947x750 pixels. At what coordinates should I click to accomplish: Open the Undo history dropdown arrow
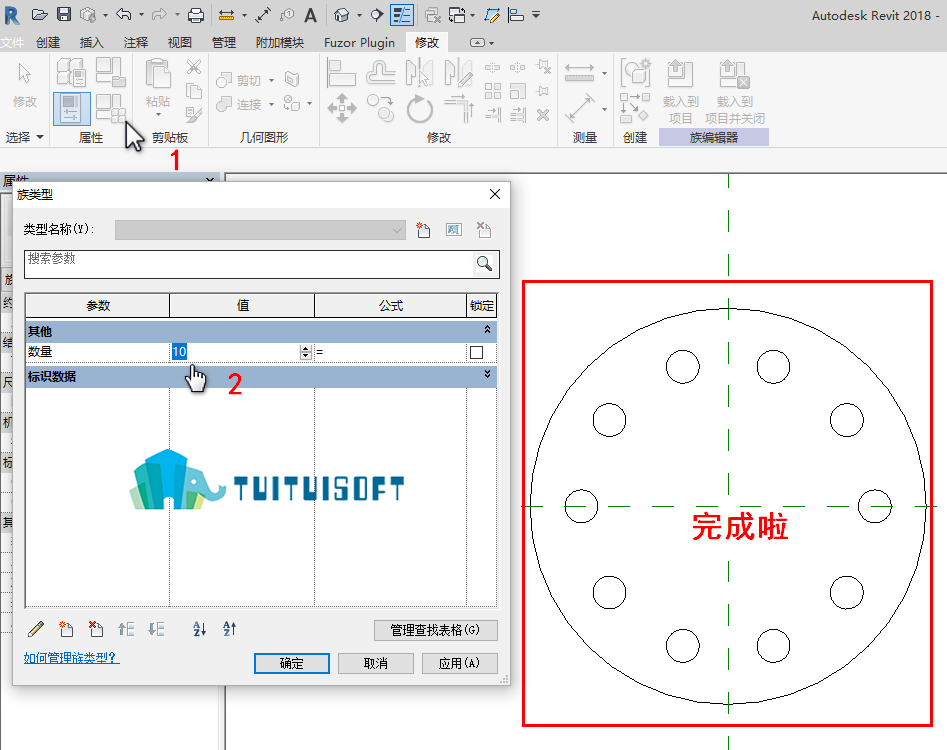(141, 14)
